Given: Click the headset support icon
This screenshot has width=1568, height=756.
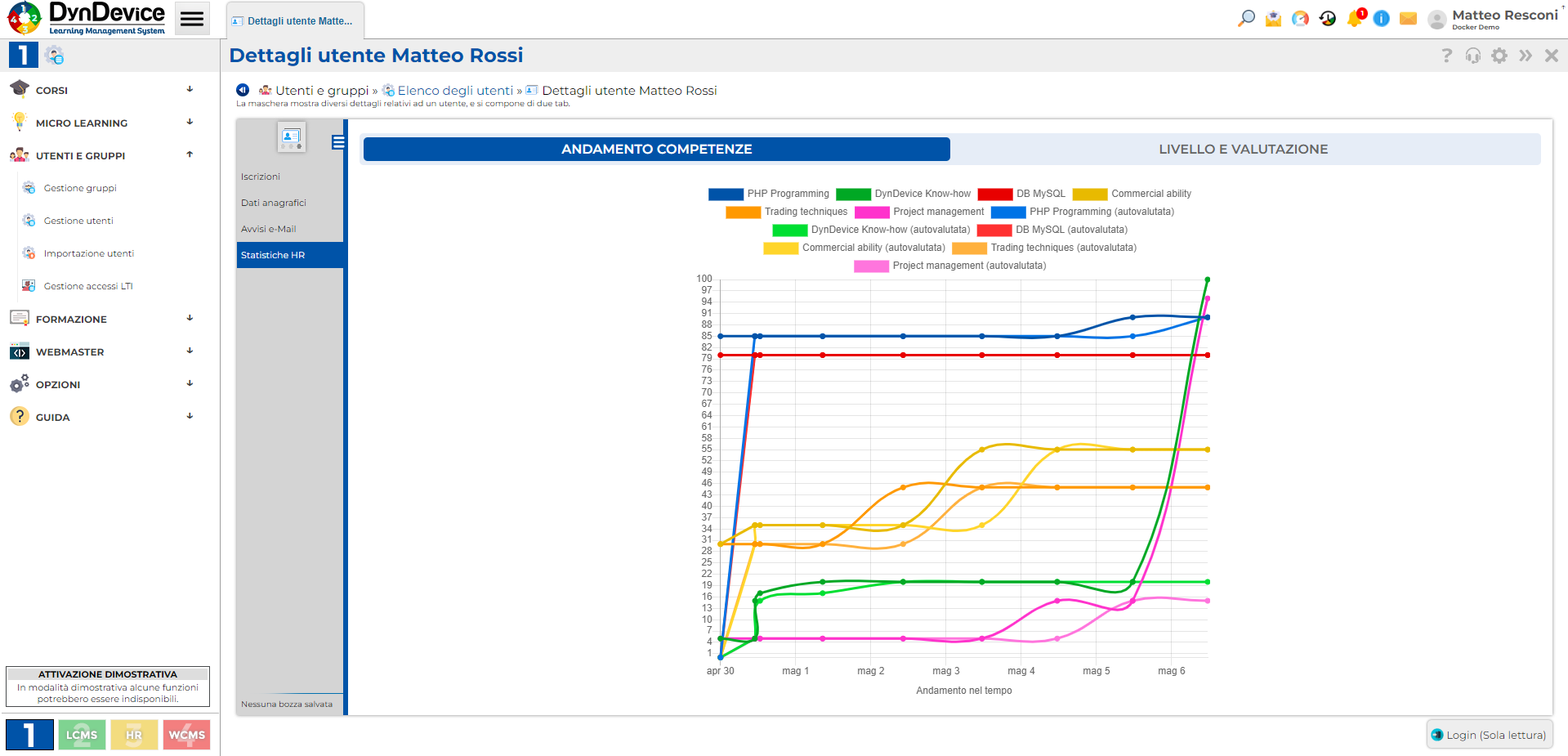Looking at the screenshot, I should click(x=1472, y=56).
